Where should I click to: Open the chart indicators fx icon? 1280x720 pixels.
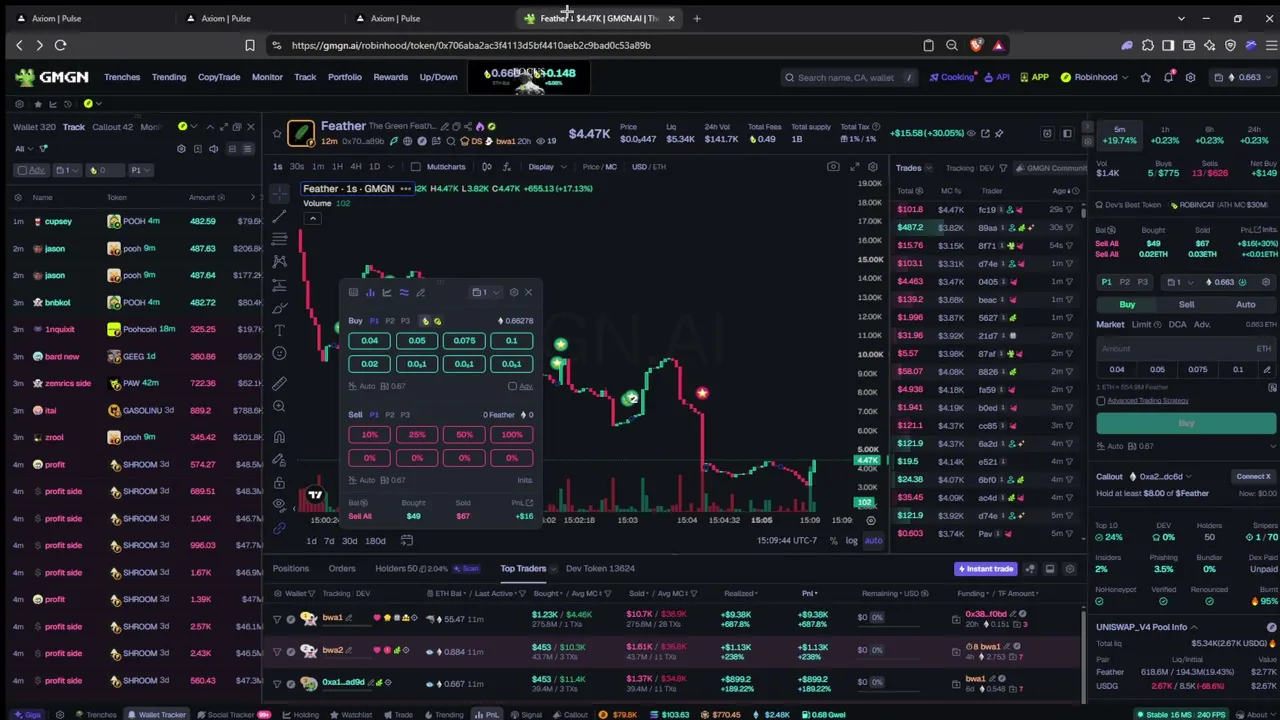click(x=507, y=167)
